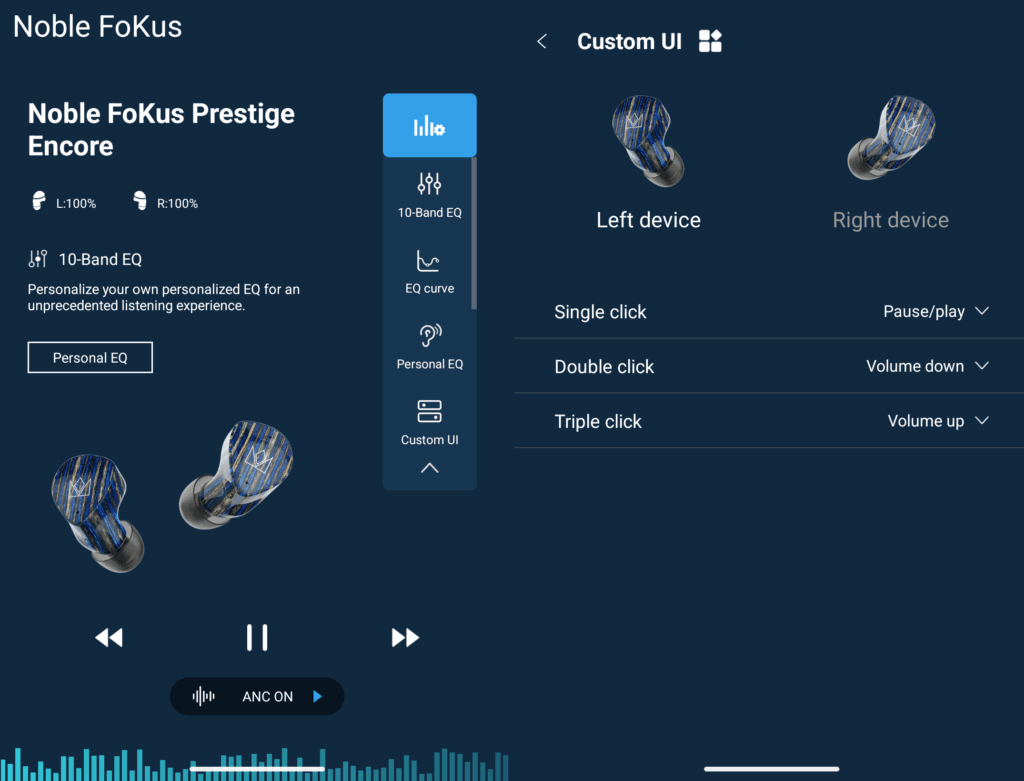
Task: Open Personal EQ from the sidebar
Action: point(429,347)
